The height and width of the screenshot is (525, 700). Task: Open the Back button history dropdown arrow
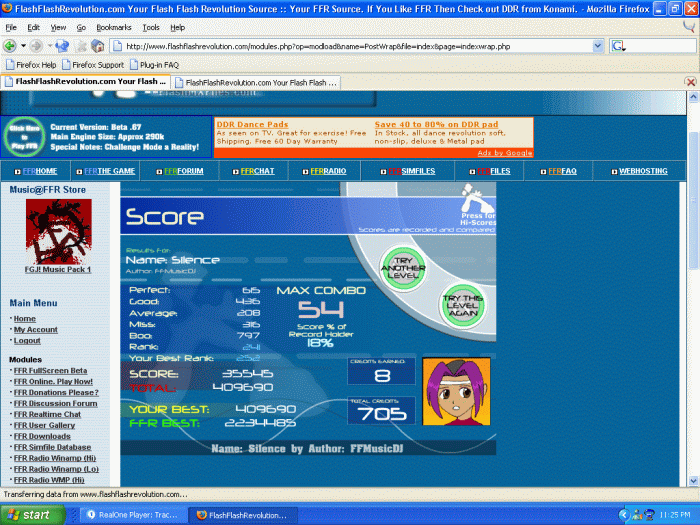(23, 46)
